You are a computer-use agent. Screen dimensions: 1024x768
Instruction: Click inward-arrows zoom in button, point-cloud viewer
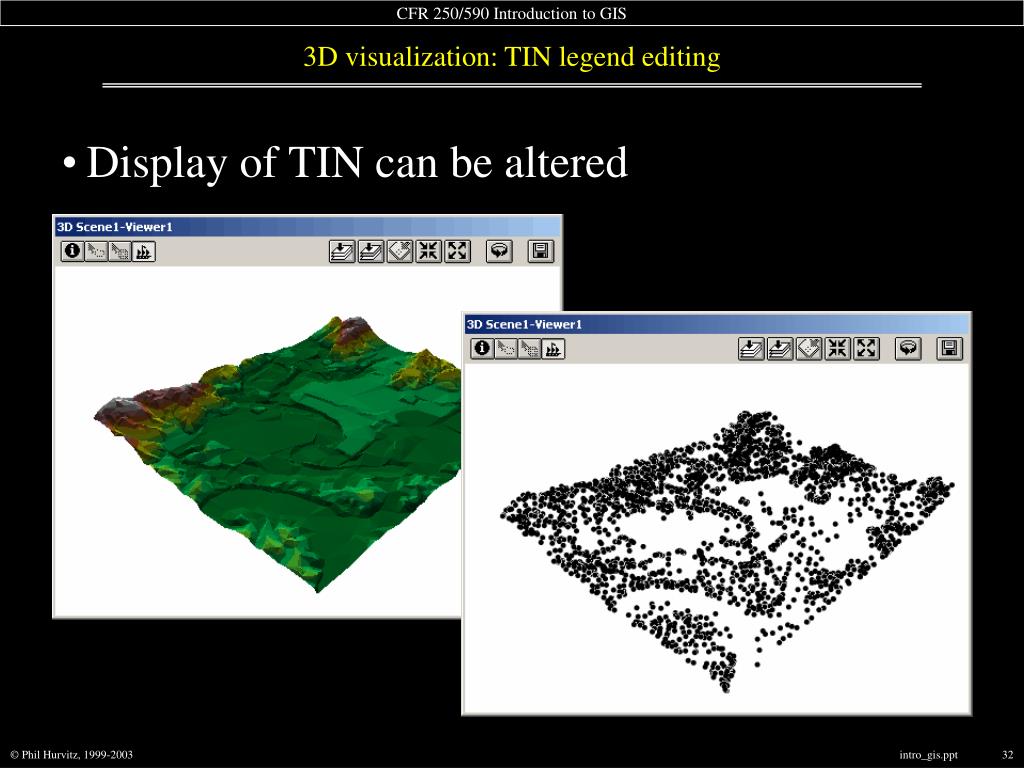[x=837, y=349]
